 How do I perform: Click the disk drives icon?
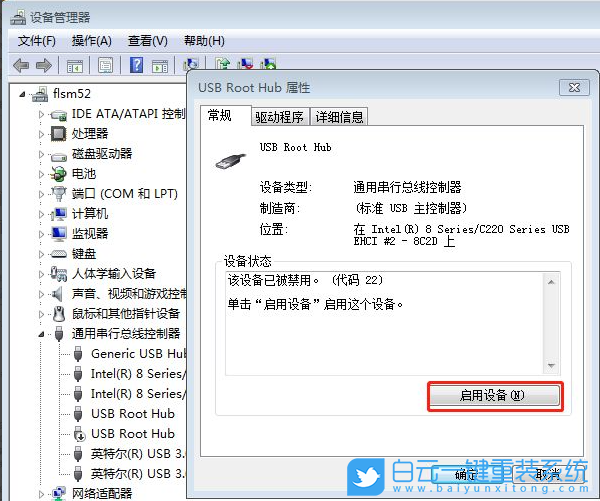point(59,156)
